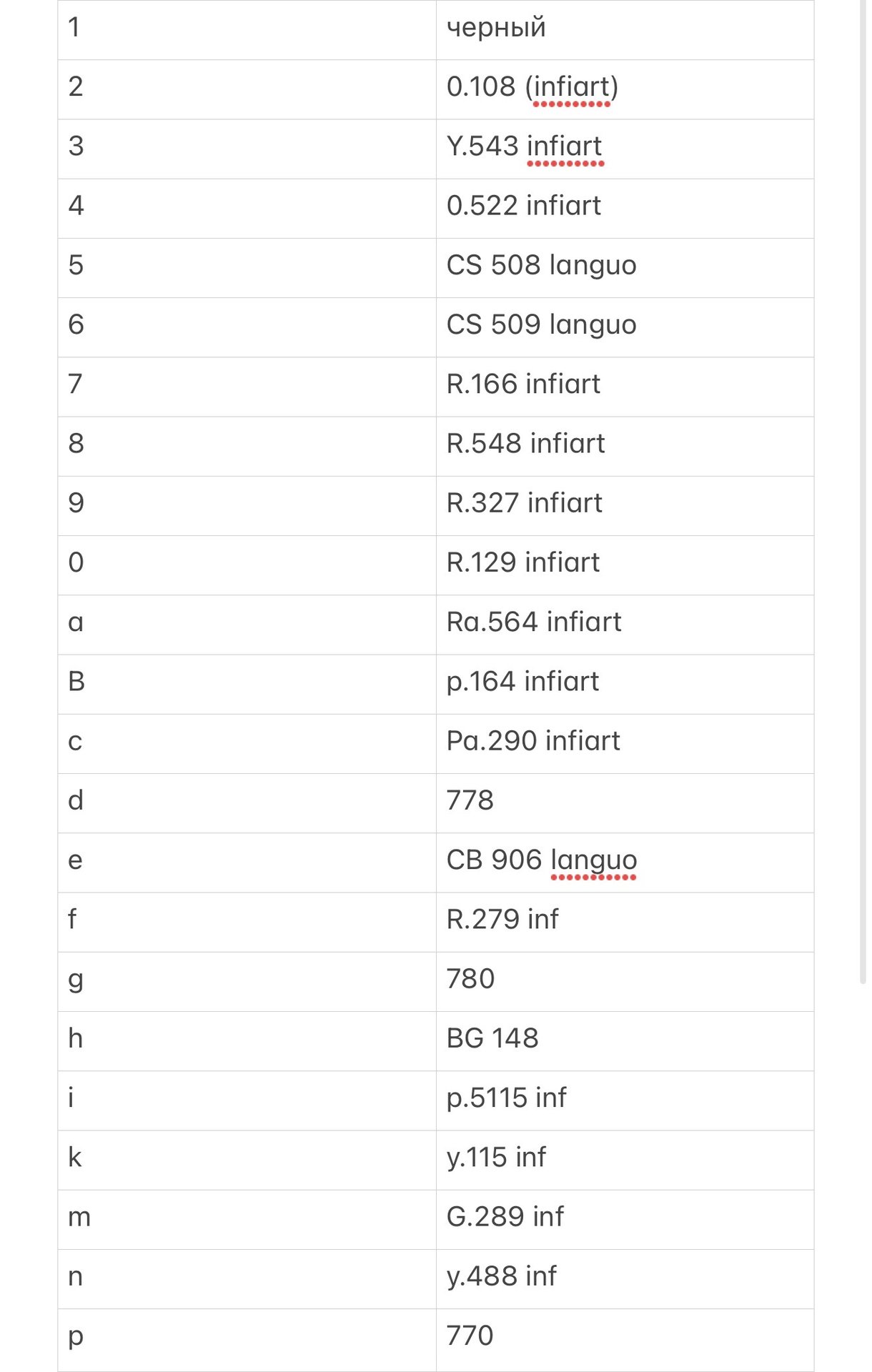Click the misspelled word in 'Y.543 infiart'

coord(565,146)
